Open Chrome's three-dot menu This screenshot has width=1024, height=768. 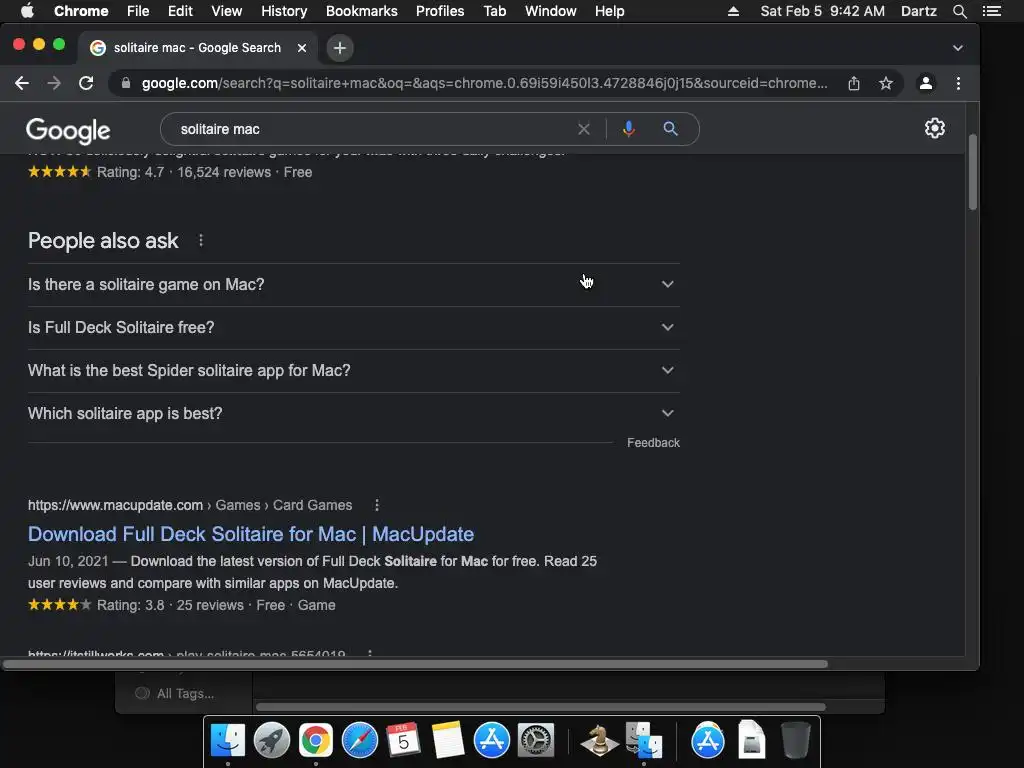[x=958, y=83]
